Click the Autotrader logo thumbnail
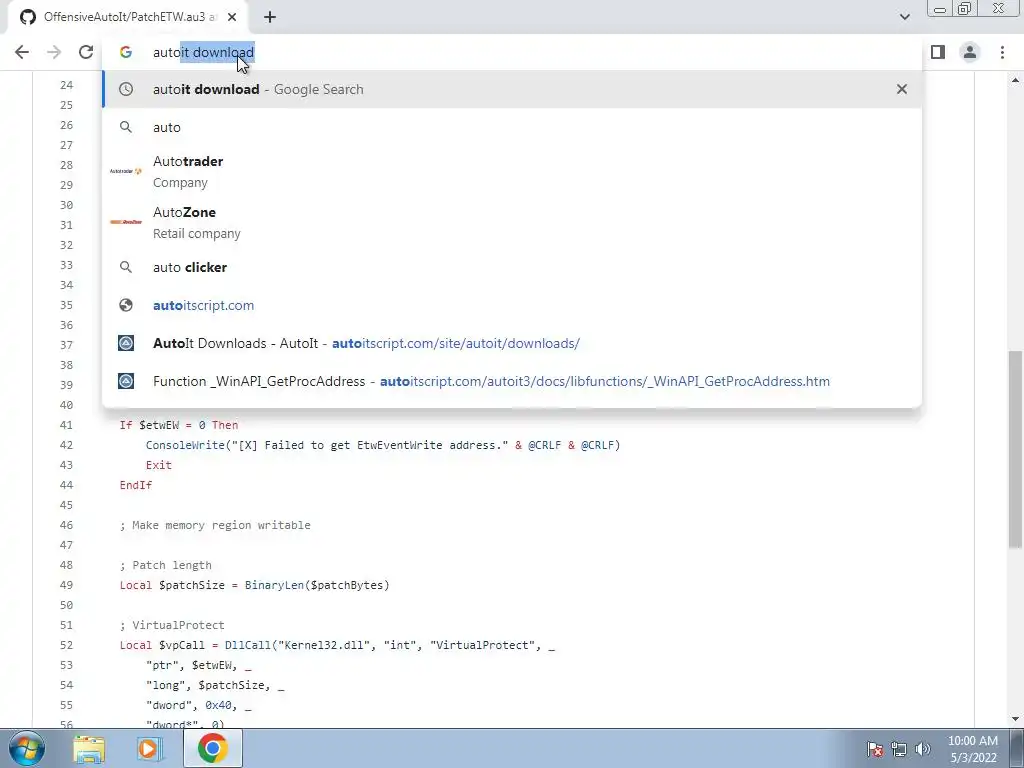1024x768 pixels. pyautogui.click(x=125, y=171)
